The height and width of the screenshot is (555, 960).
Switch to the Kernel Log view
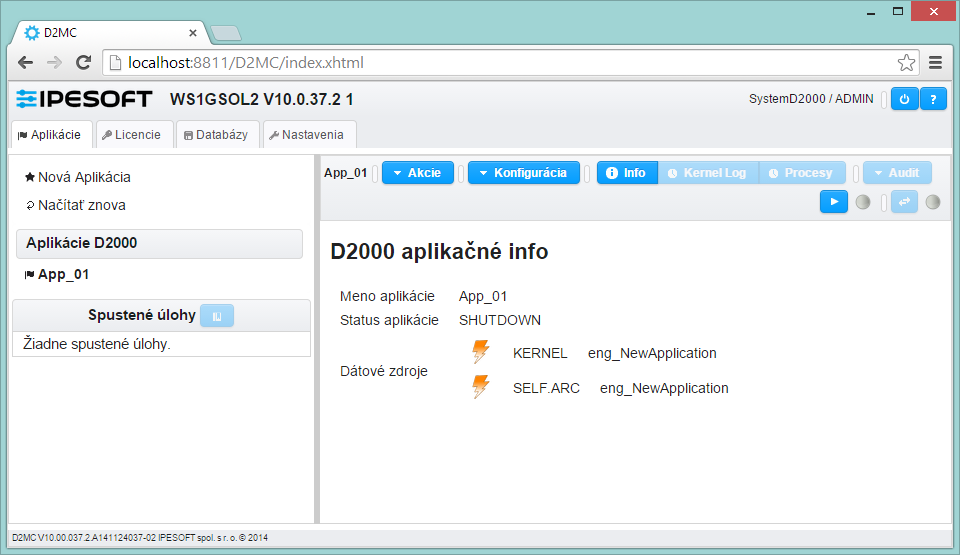(x=707, y=173)
